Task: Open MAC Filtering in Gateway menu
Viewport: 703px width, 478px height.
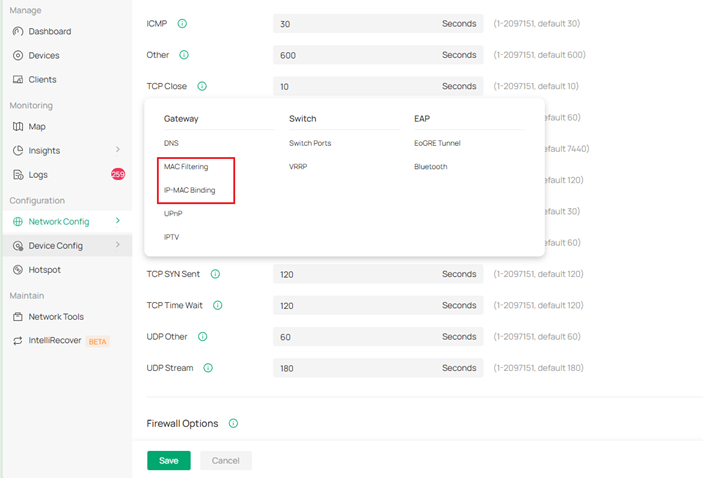Action: (x=186, y=167)
